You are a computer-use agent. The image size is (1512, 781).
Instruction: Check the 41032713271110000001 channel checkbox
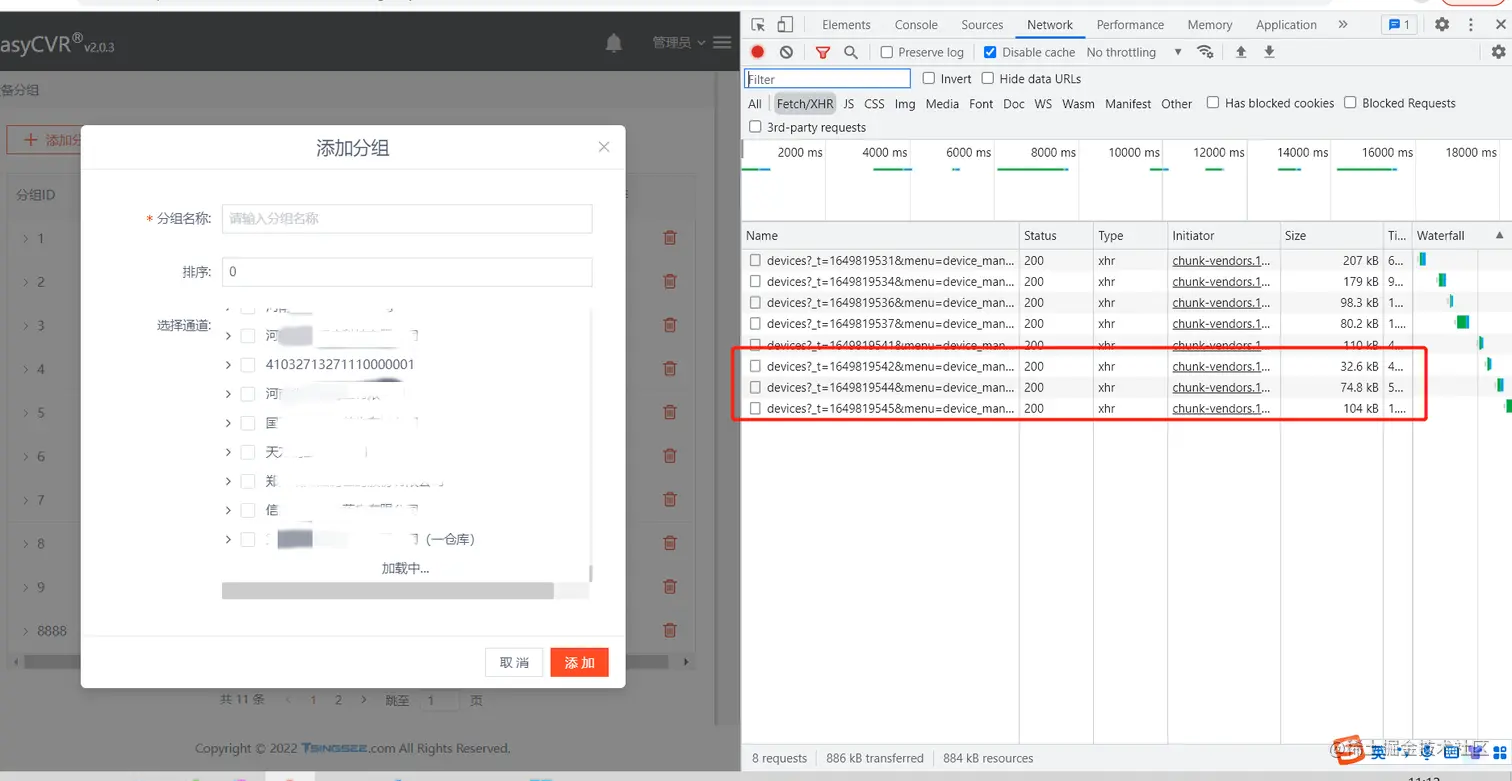pos(248,365)
